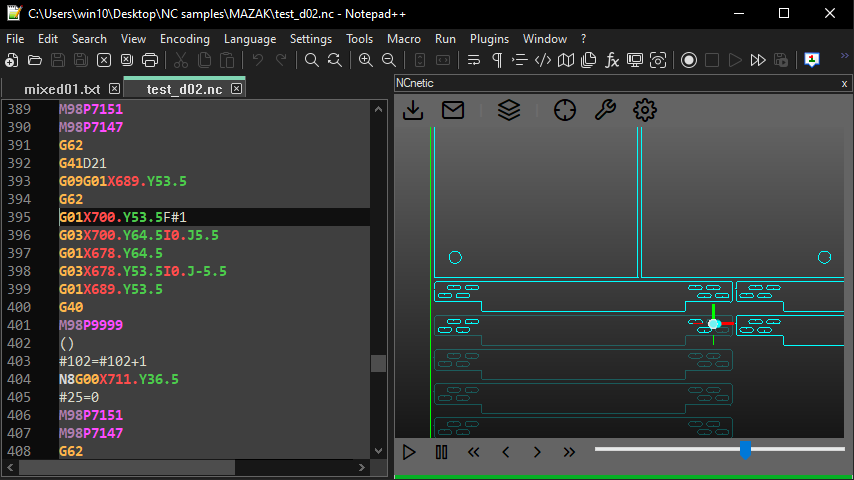Play back the recorded macro
The width and height of the screenshot is (854, 480).
point(735,60)
